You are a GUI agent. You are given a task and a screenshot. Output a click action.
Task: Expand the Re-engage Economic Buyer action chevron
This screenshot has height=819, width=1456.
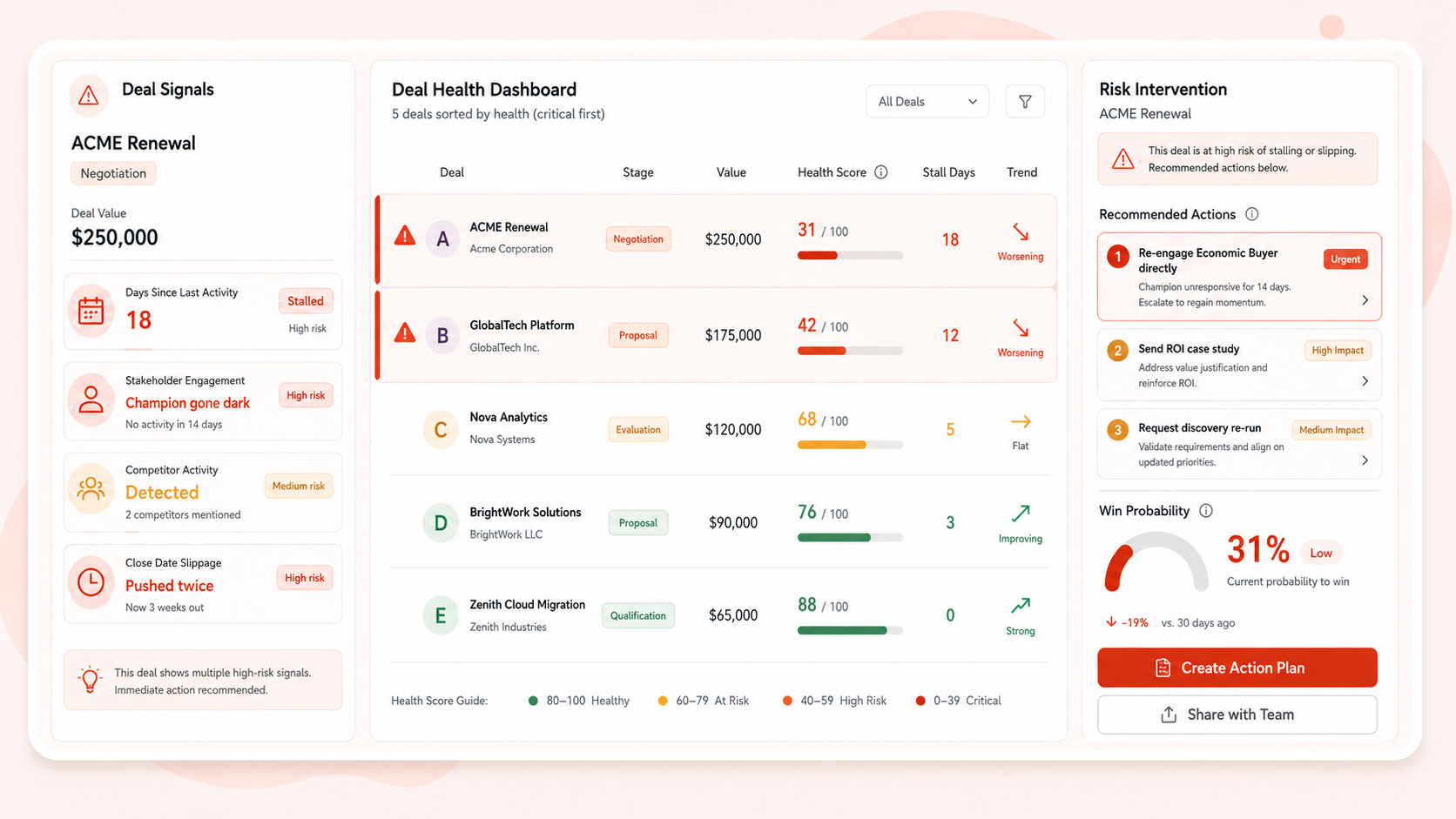pos(1365,300)
